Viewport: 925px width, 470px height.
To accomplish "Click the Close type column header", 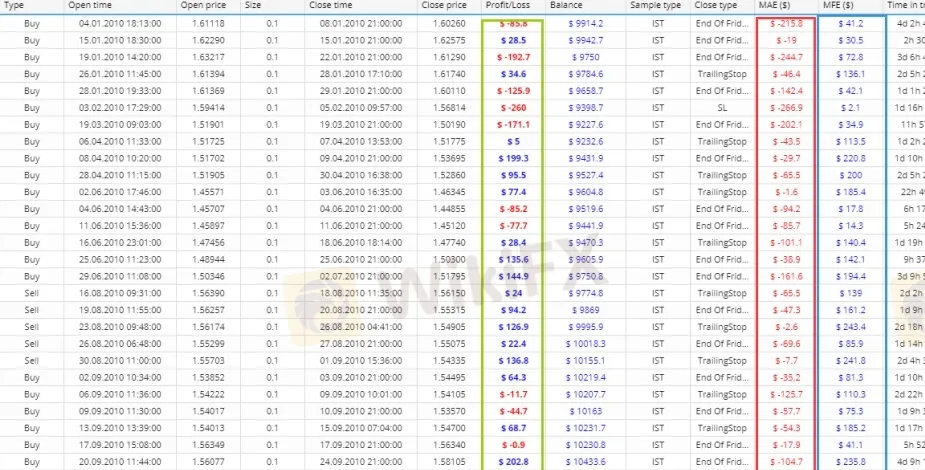I will point(716,5).
